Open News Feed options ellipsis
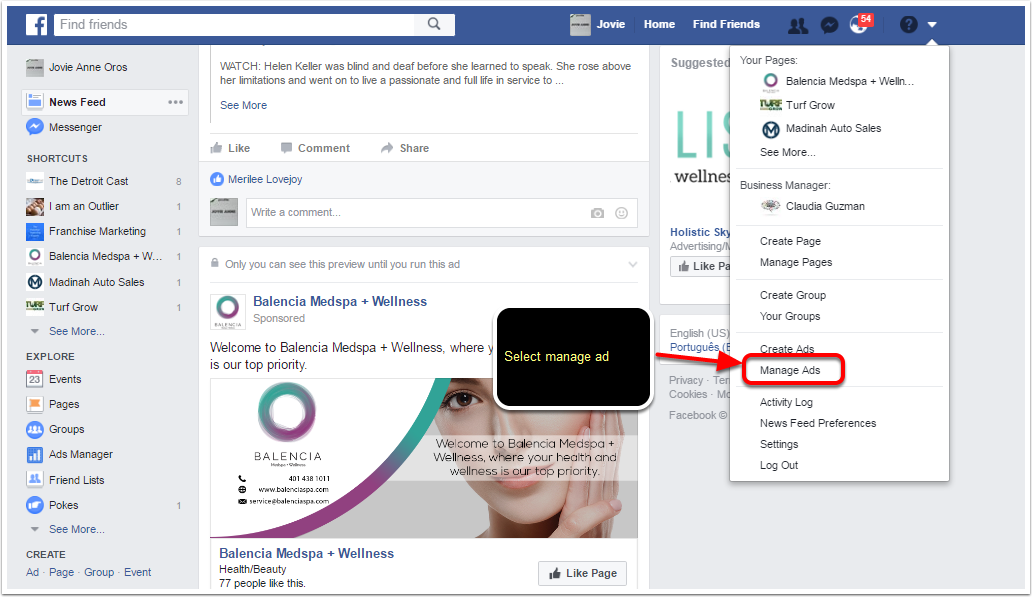Image resolution: width=1032 pixels, height=597 pixels. [x=175, y=102]
